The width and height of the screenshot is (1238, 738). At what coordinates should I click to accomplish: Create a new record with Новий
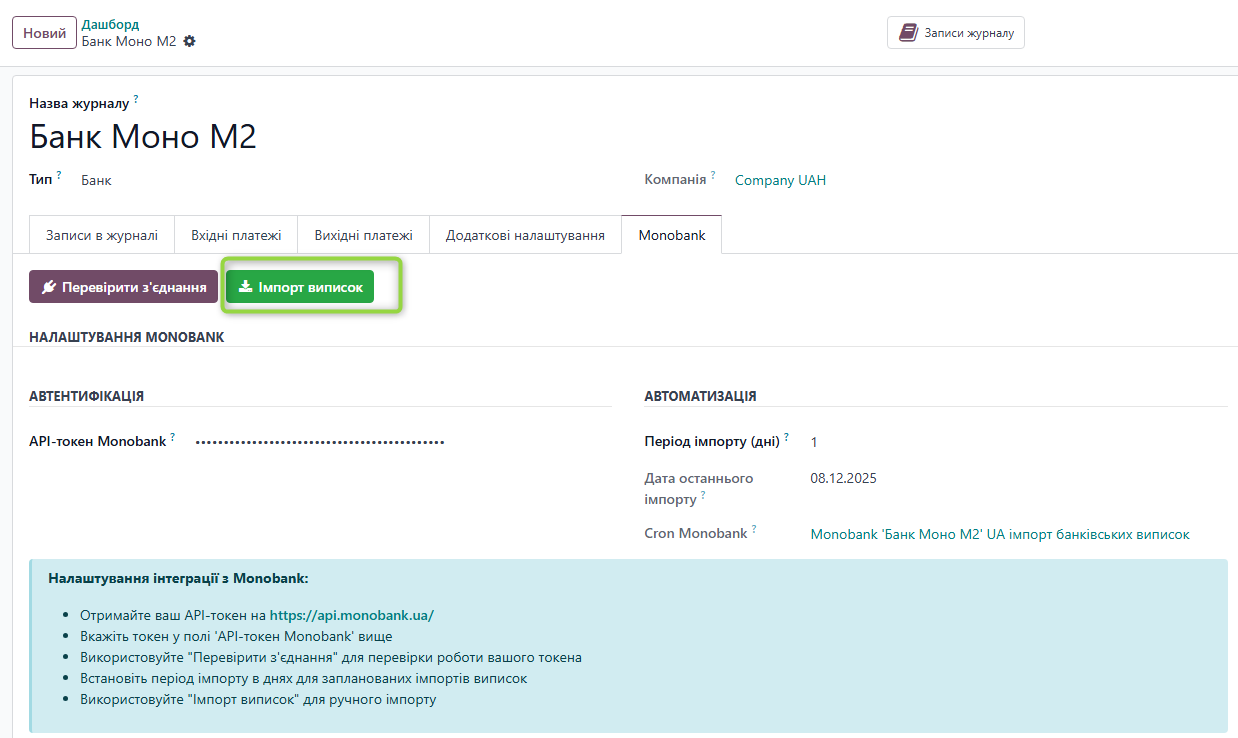44,32
